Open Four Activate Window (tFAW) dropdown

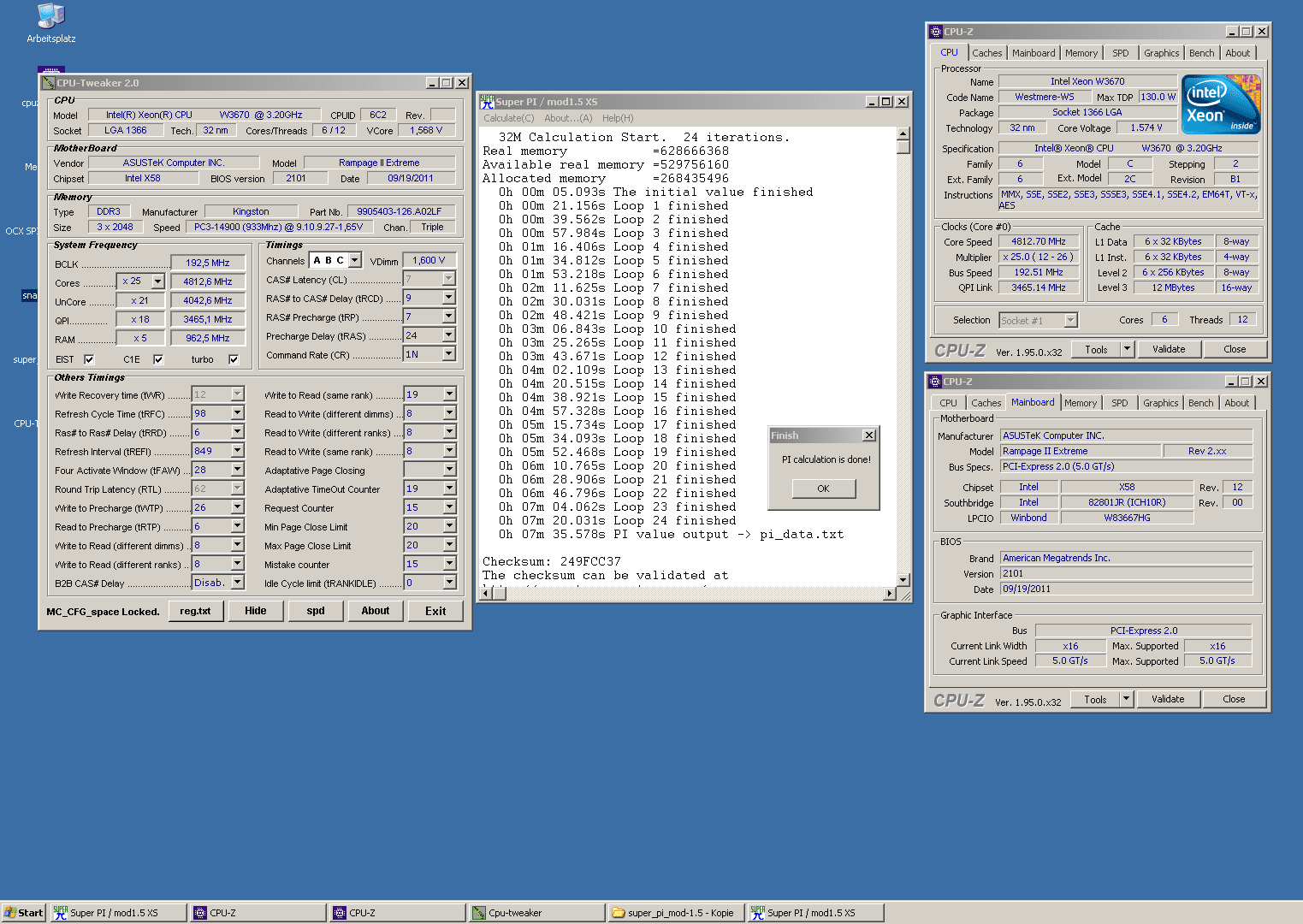click(x=238, y=470)
